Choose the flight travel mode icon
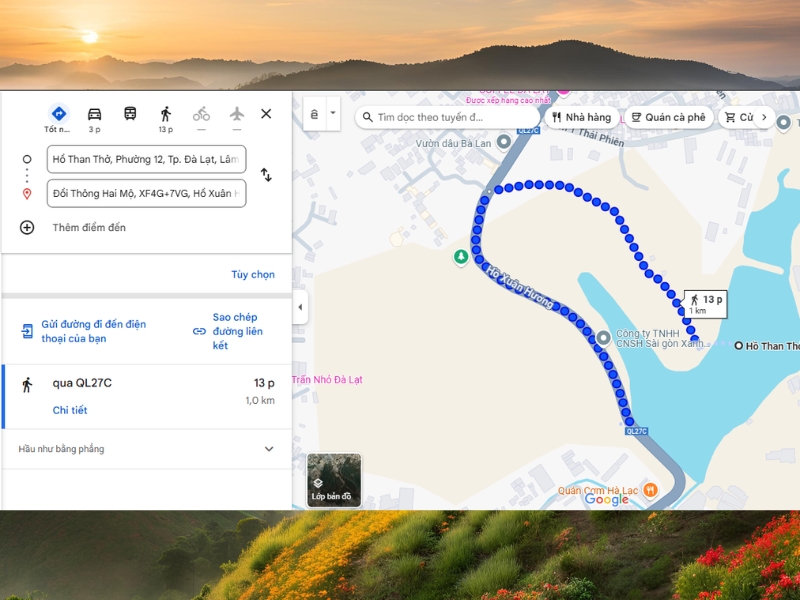This screenshot has height=600, width=800. (x=237, y=114)
